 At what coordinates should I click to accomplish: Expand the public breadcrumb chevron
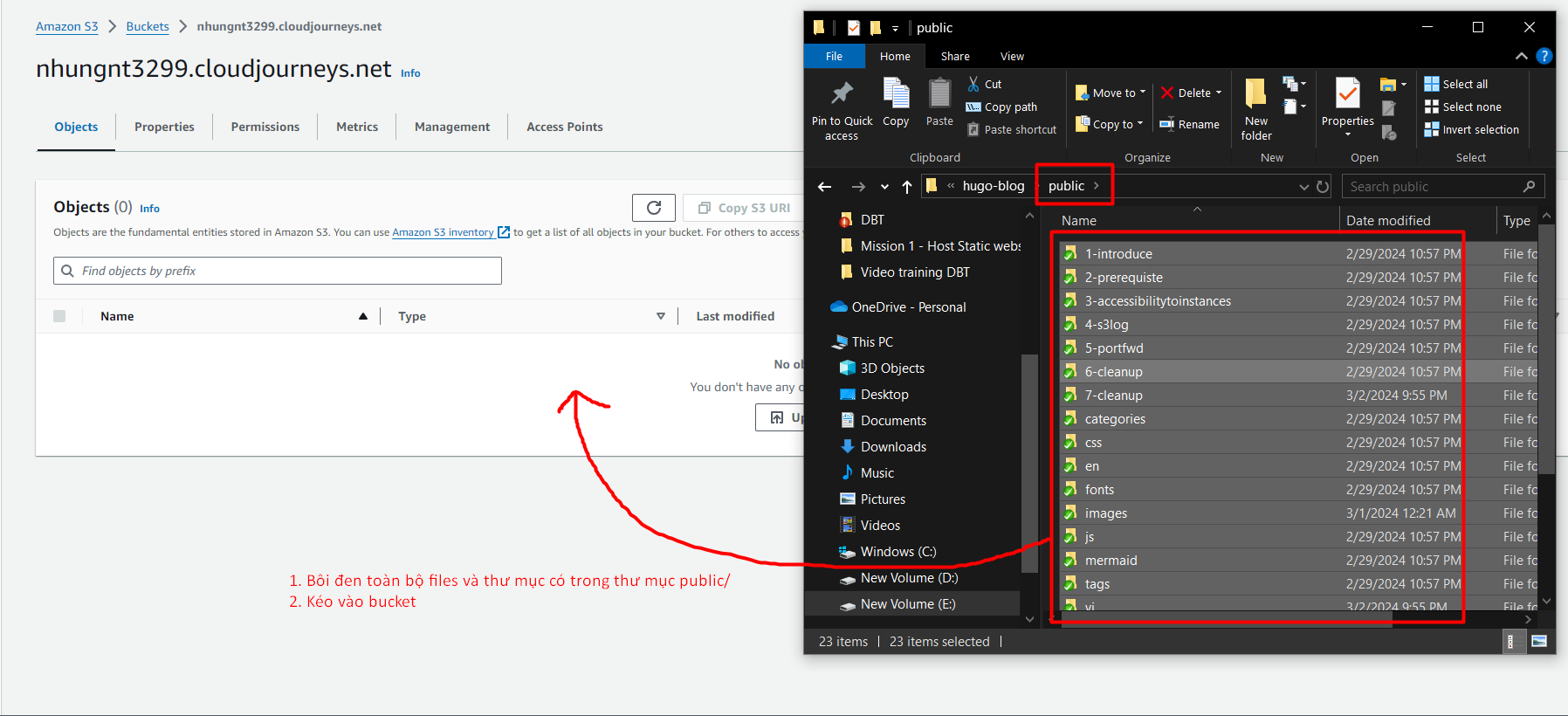click(1097, 186)
